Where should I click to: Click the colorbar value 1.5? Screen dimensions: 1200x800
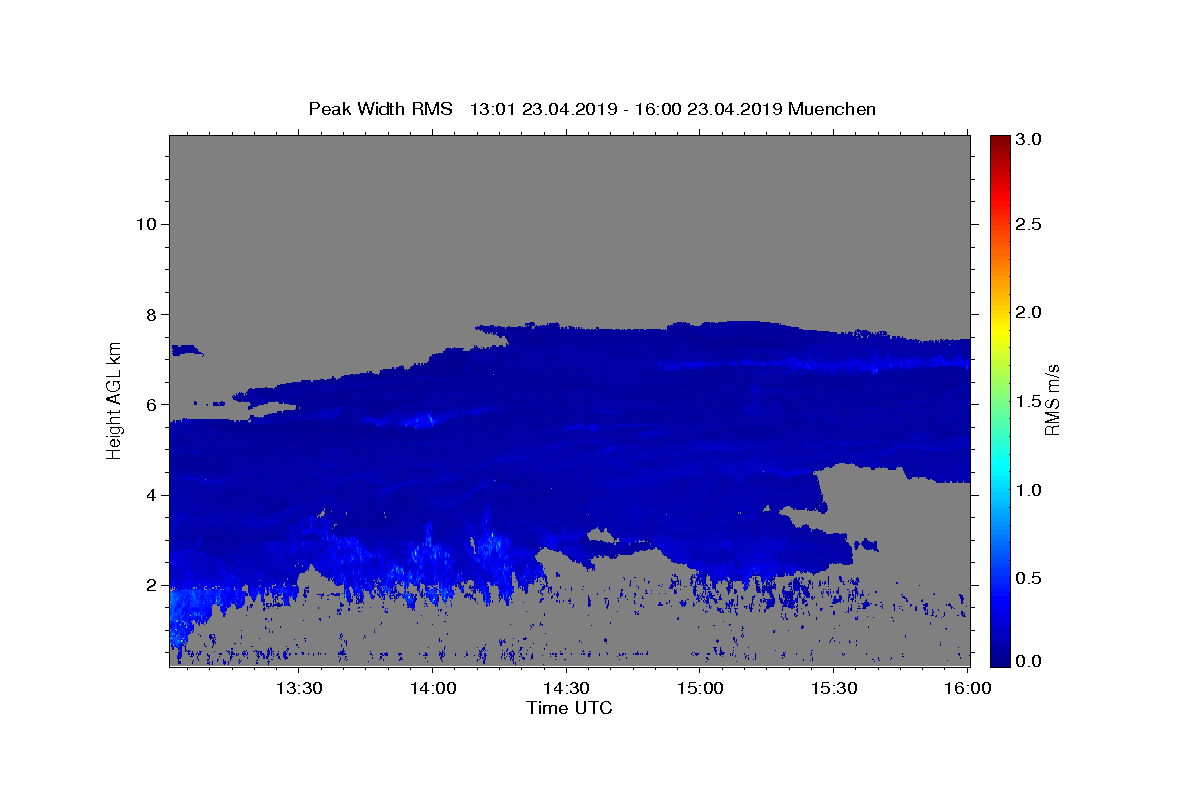(1030, 402)
